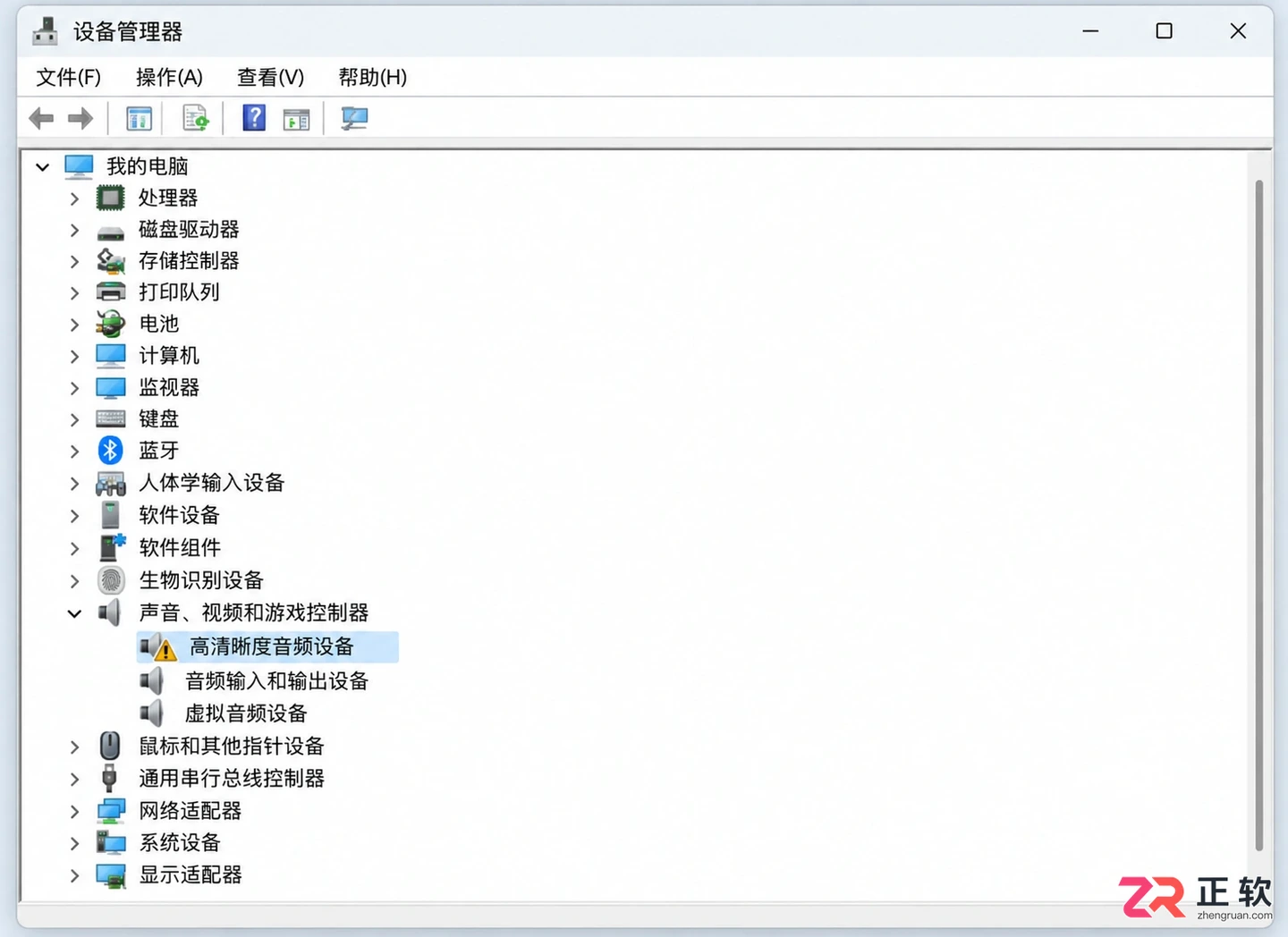Click the scan for hardware changes icon

click(x=354, y=118)
